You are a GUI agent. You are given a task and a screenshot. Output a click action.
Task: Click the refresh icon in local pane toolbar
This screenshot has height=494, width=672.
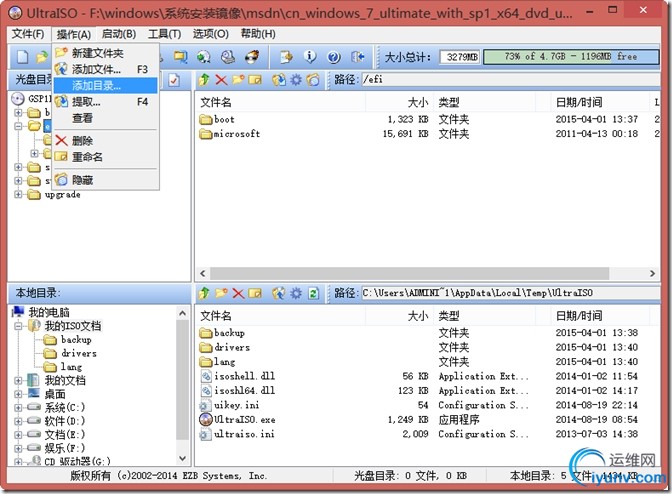pyautogui.click(x=313, y=293)
